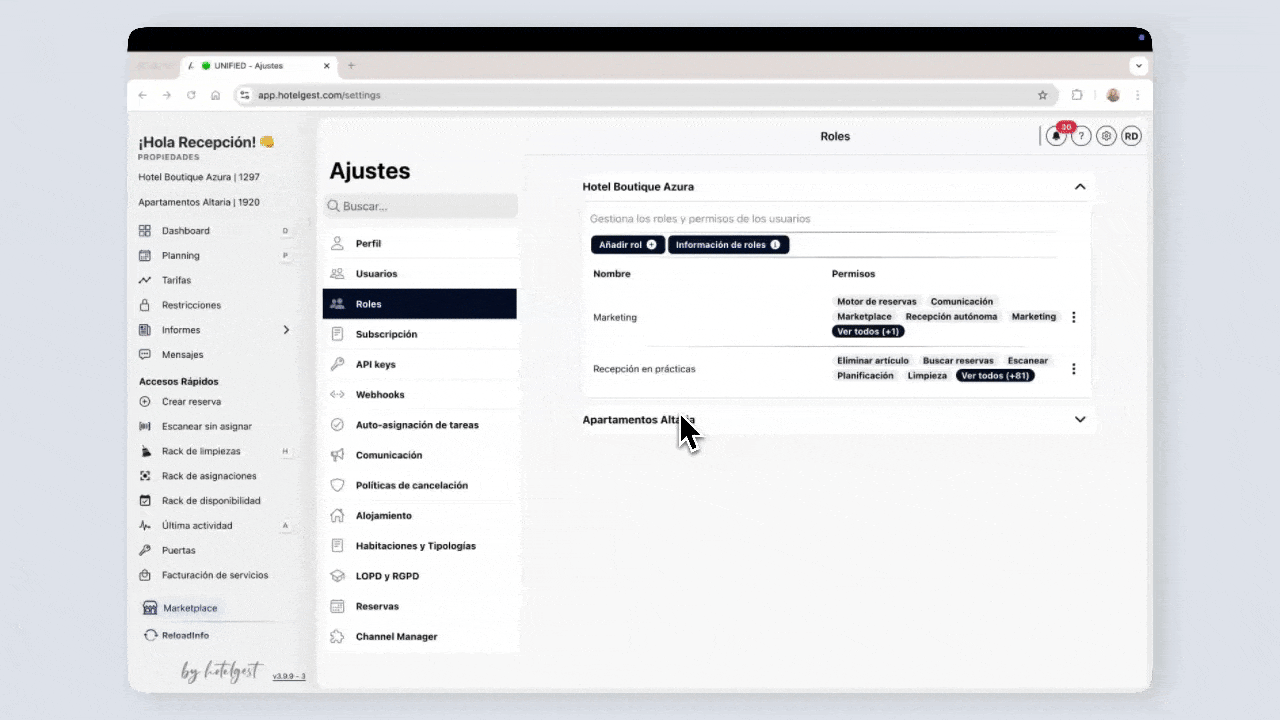Viewport: 1280px width, 720px height.
Task: Click Ver todos (+81) permissions tag
Action: coord(994,376)
